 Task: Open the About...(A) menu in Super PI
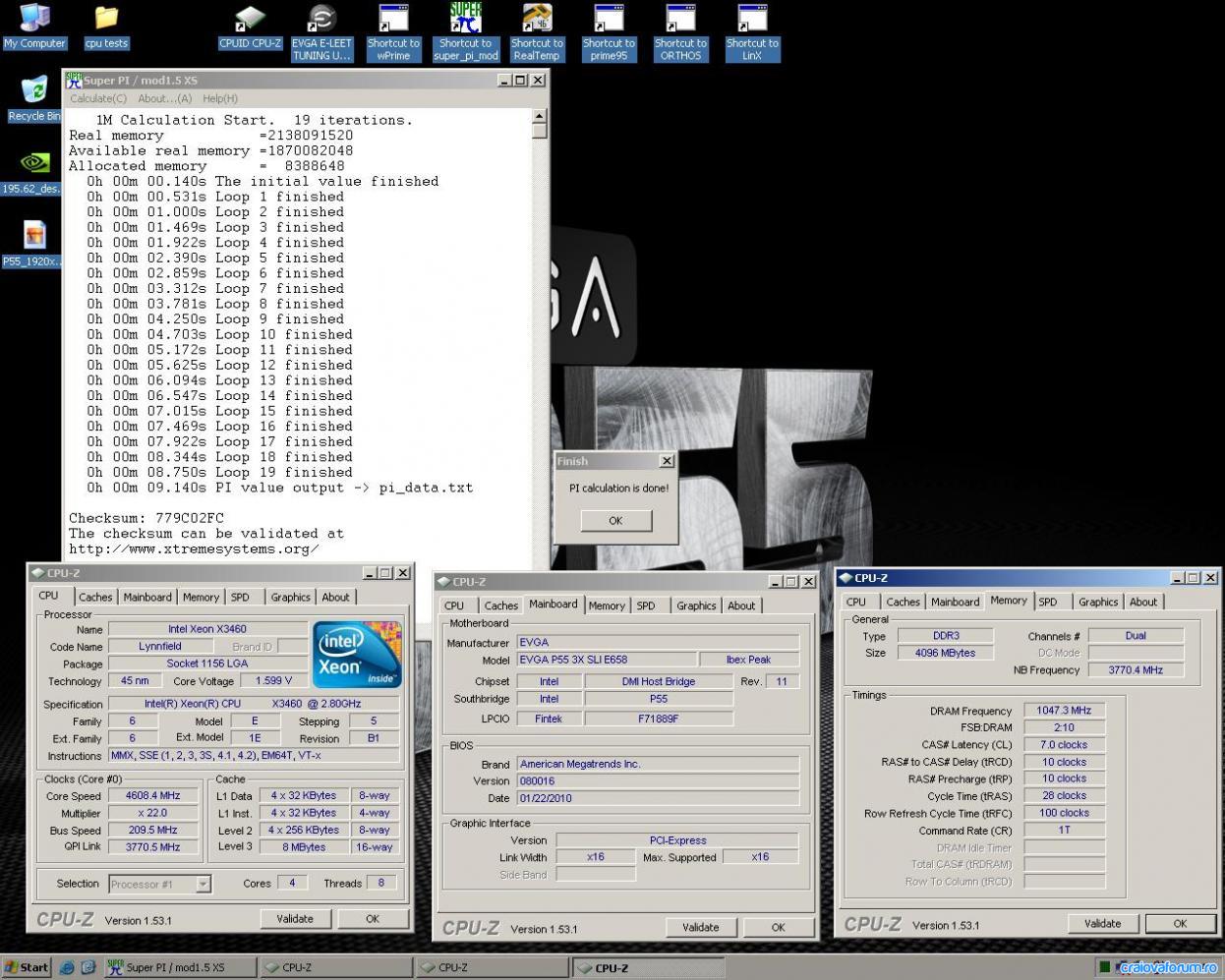pos(165,98)
